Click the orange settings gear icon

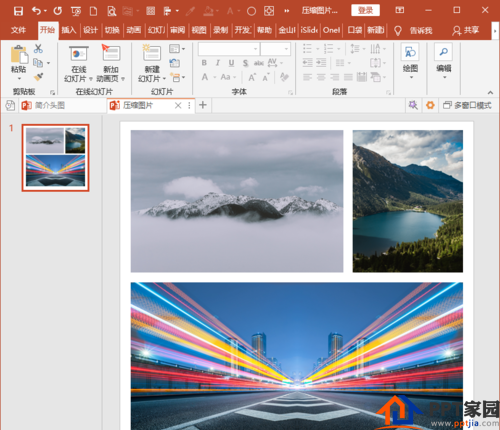click(430, 105)
